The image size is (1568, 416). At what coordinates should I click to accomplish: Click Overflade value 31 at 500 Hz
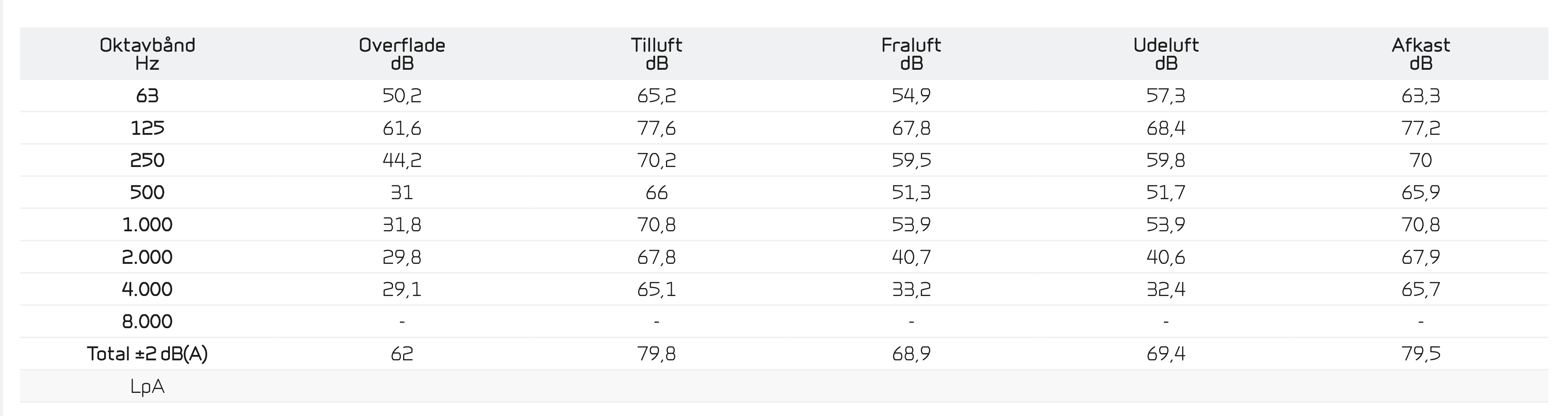pos(402,192)
